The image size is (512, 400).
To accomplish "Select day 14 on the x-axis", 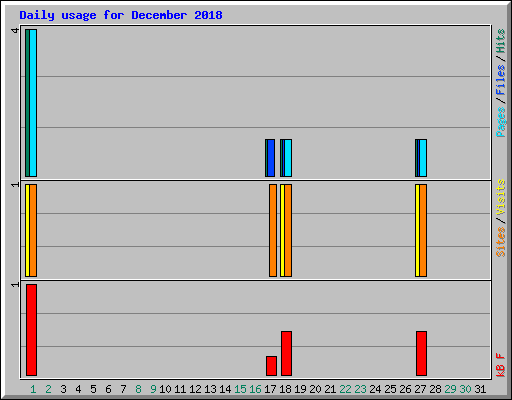I will (x=225, y=389).
